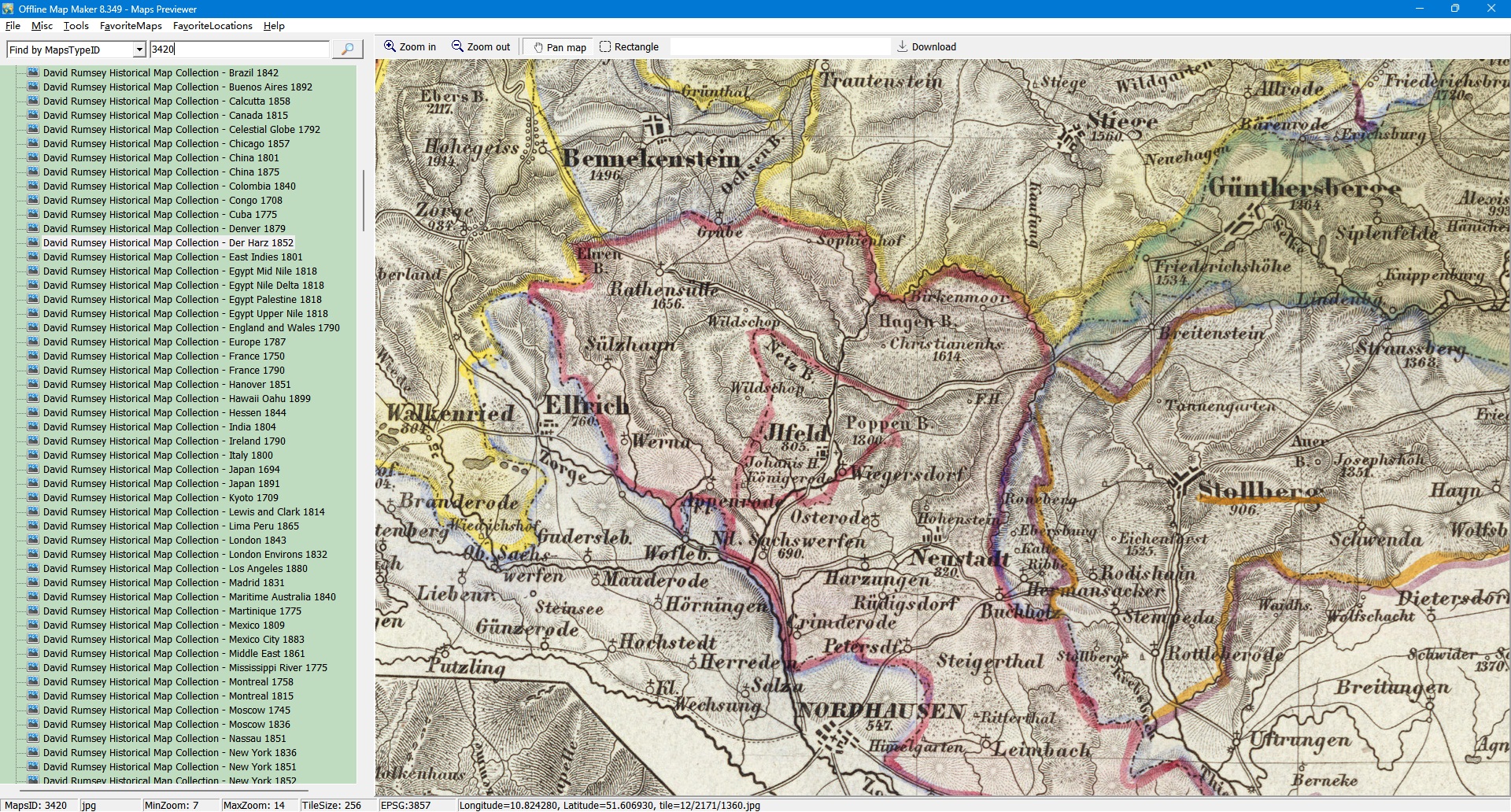1511x812 pixels.
Task: Click the Zoom in tool
Action: tap(409, 47)
